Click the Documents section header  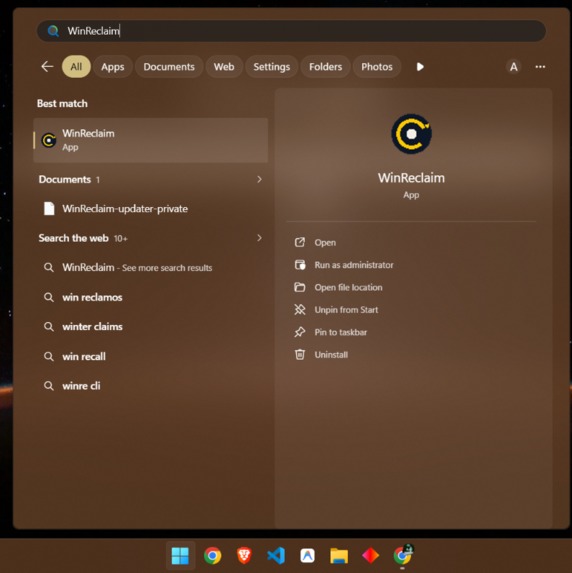[x=65, y=179]
